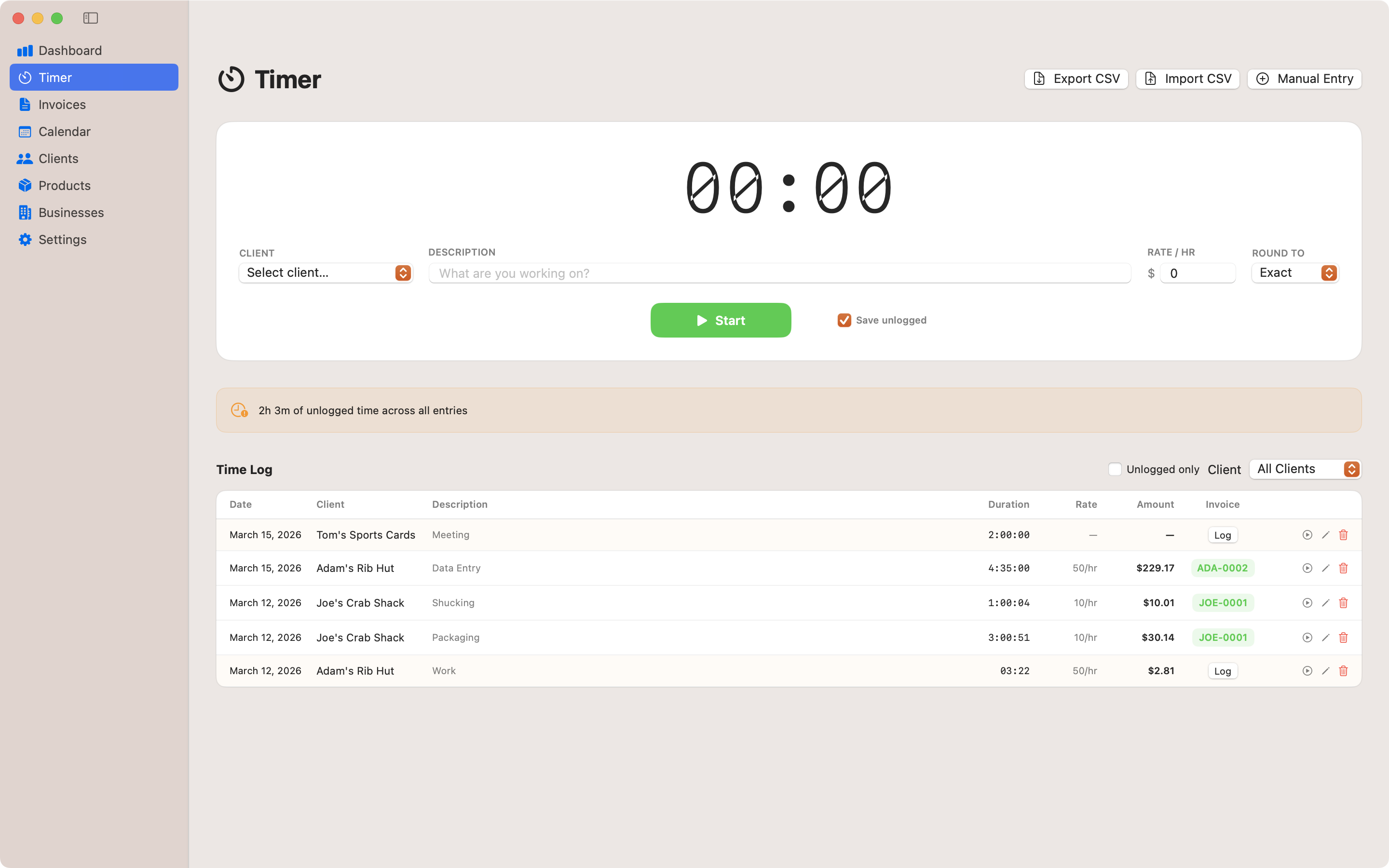Open the Select client dropdown

(326, 272)
